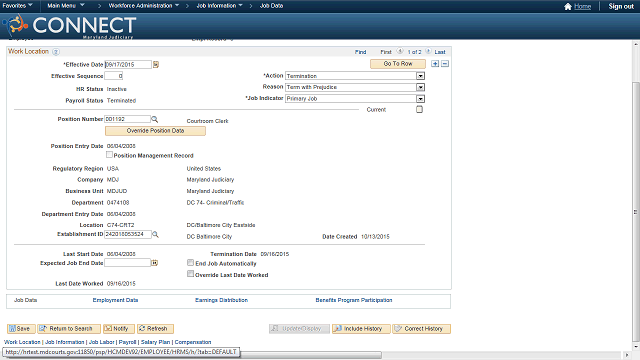Screen dimensions: 640x360
Task: Open Earnings Distribution link
Action: (x=221, y=300)
